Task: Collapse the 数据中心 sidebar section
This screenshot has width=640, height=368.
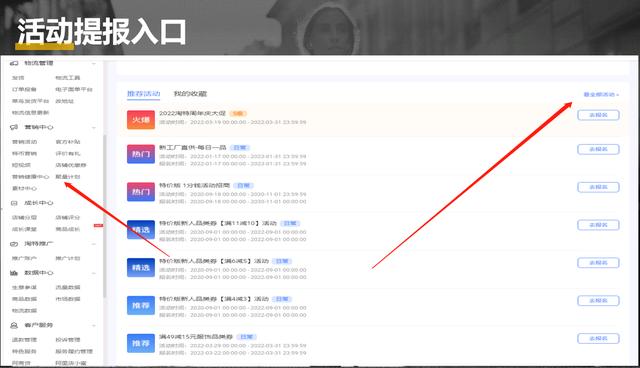Action: 94,273
